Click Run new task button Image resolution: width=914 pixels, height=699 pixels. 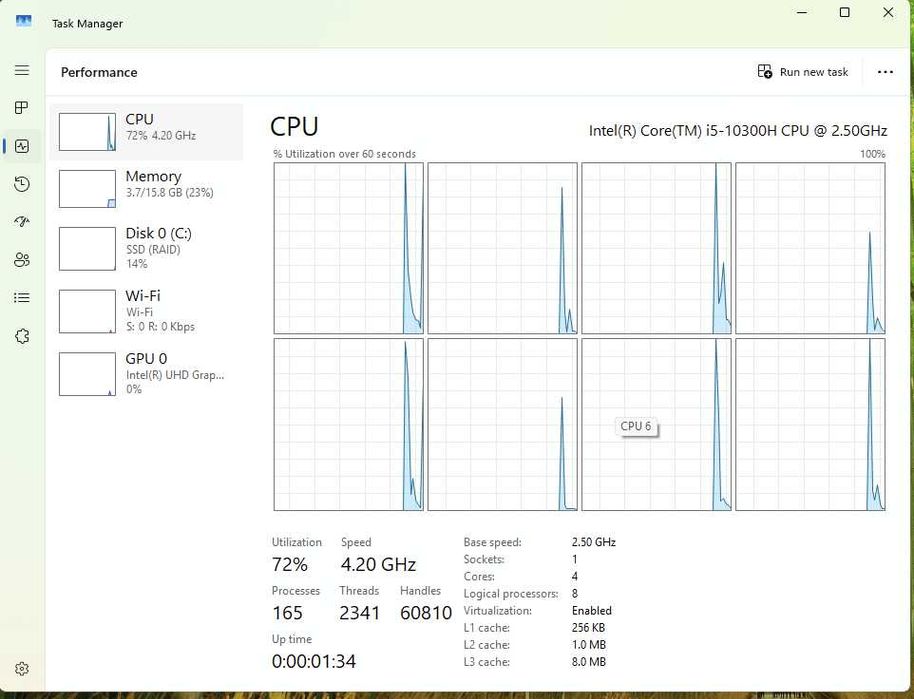click(x=803, y=72)
